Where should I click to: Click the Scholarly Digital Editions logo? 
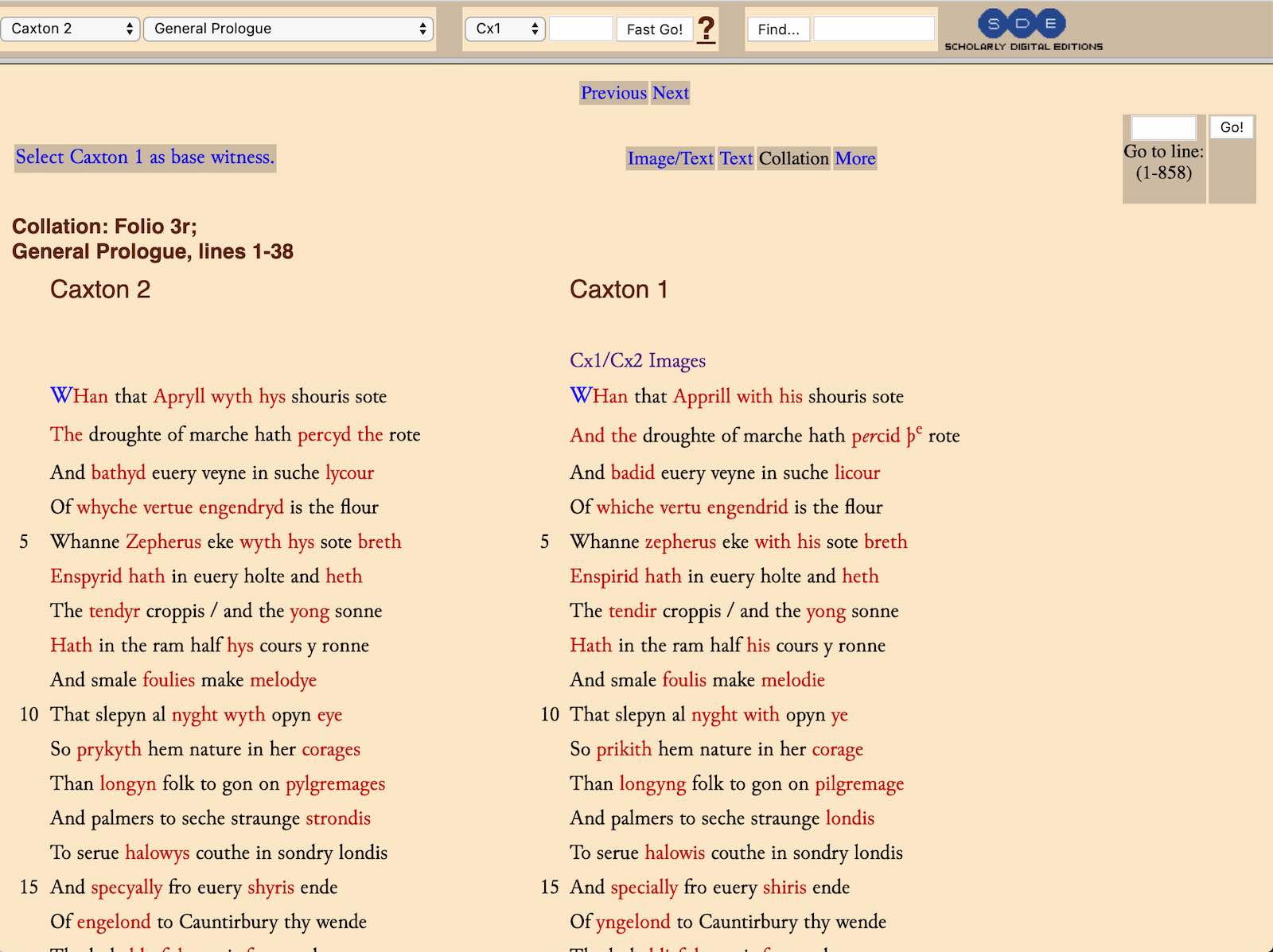coord(1022,30)
